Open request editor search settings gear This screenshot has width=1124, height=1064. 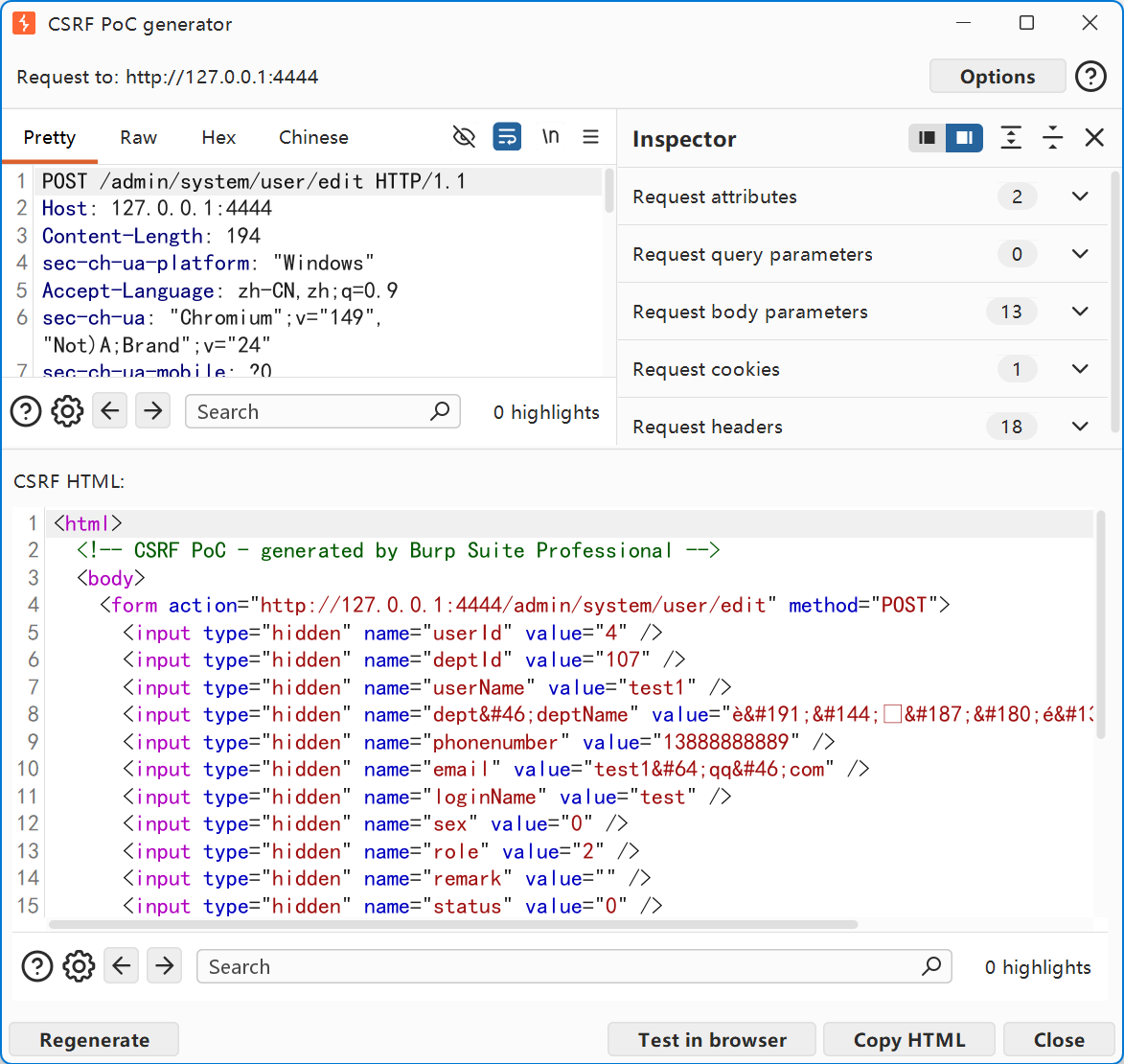(67, 411)
